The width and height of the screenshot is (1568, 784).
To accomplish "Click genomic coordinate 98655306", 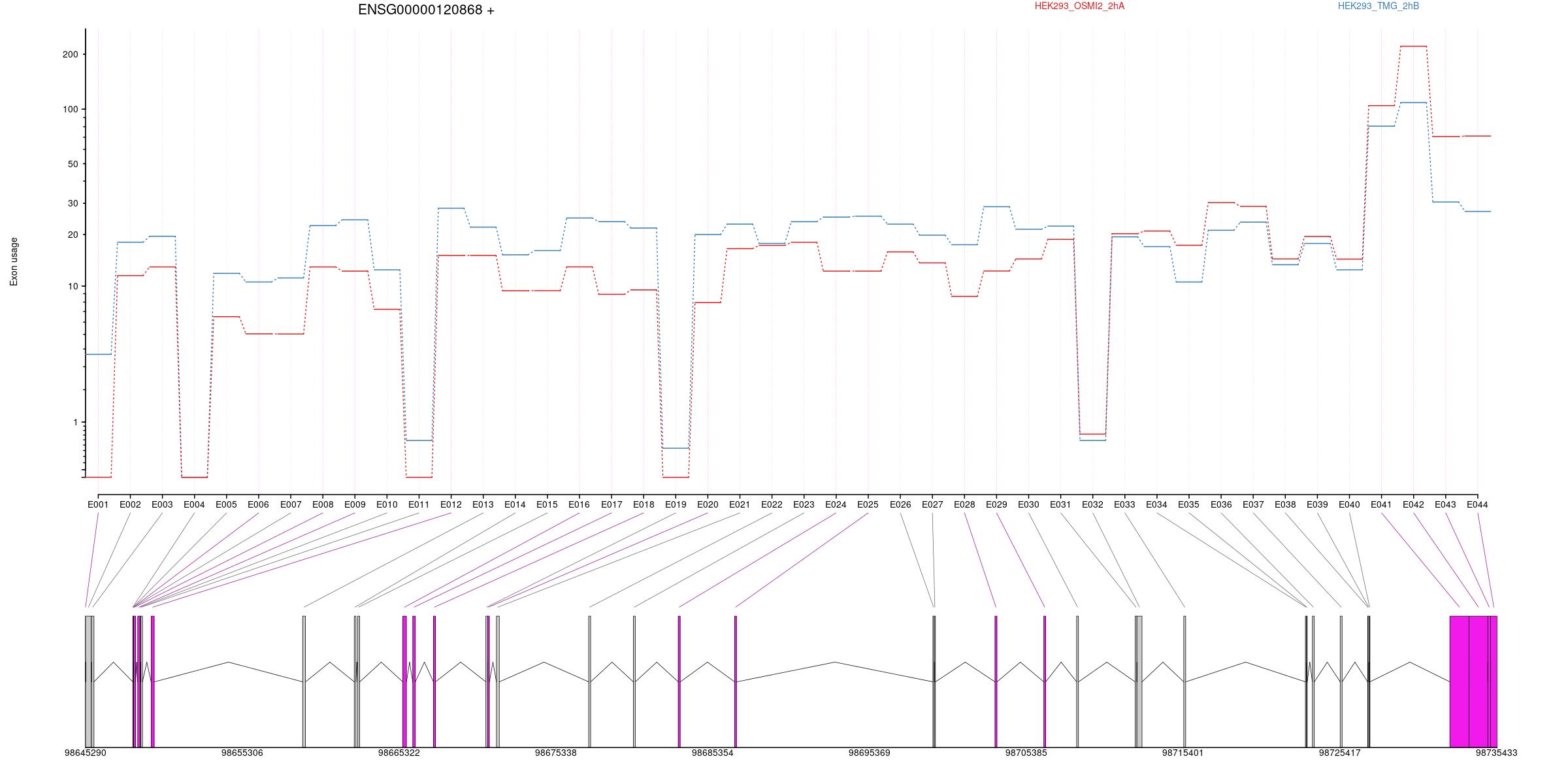I will 242,753.
